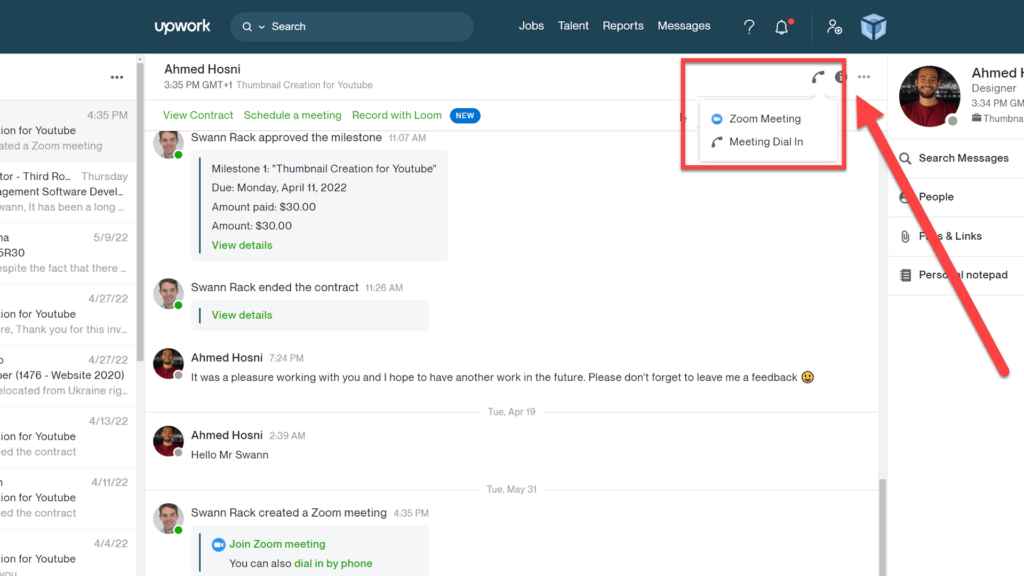Viewport: 1024px width, 576px height.
Task: Click the smiley emoji in feedback message
Action: click(x=808, y=377)
